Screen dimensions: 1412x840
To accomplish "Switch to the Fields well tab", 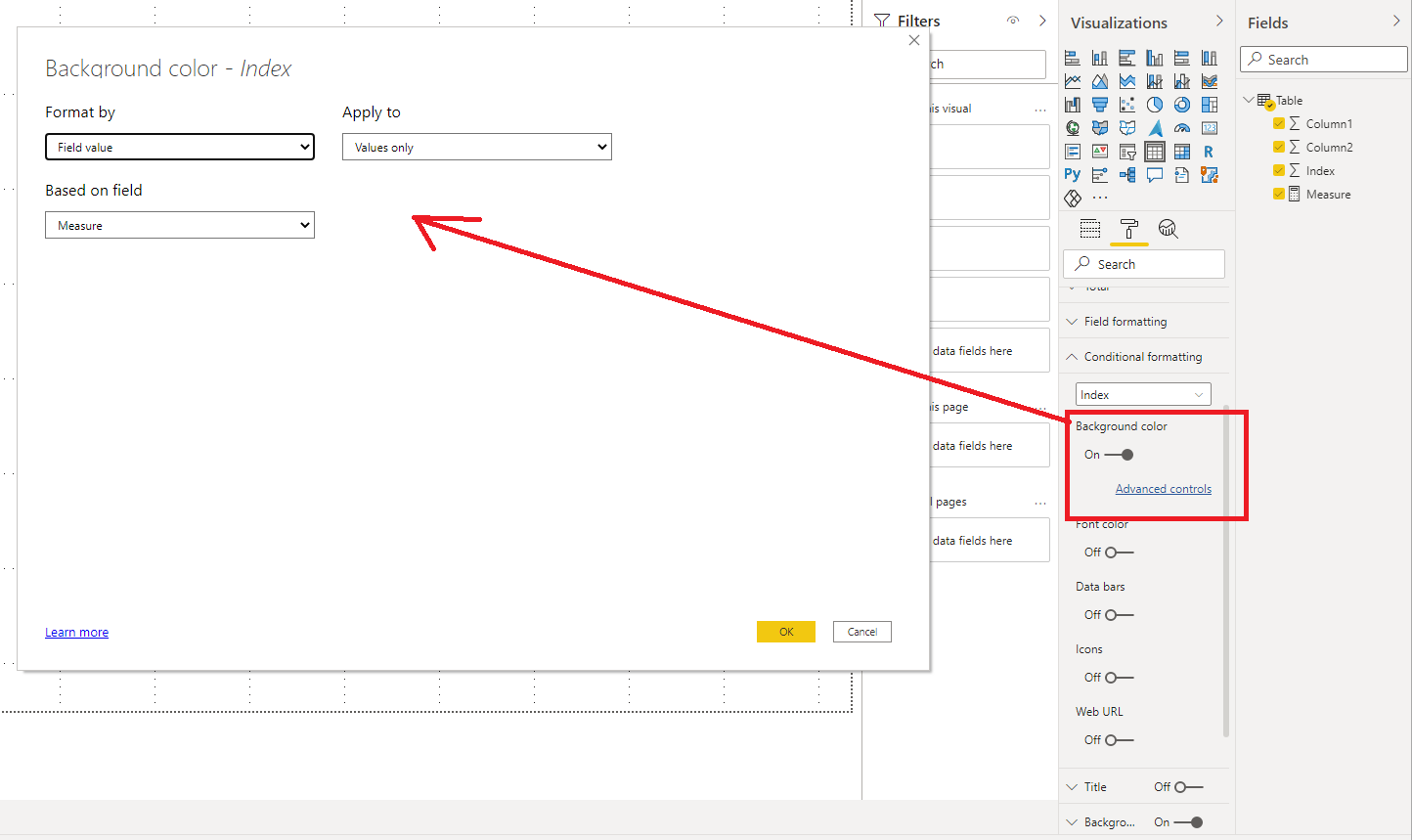I will click(x=1089, y=229).
